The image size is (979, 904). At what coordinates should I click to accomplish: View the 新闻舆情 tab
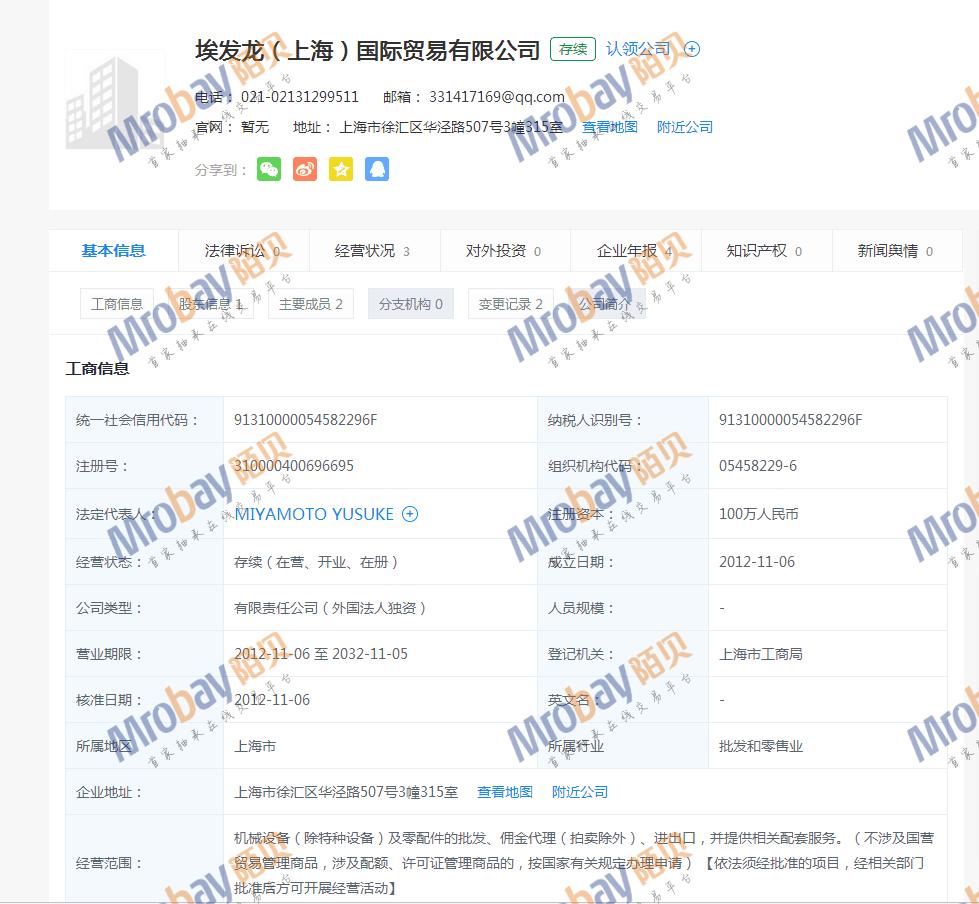[x=895, y=251]
